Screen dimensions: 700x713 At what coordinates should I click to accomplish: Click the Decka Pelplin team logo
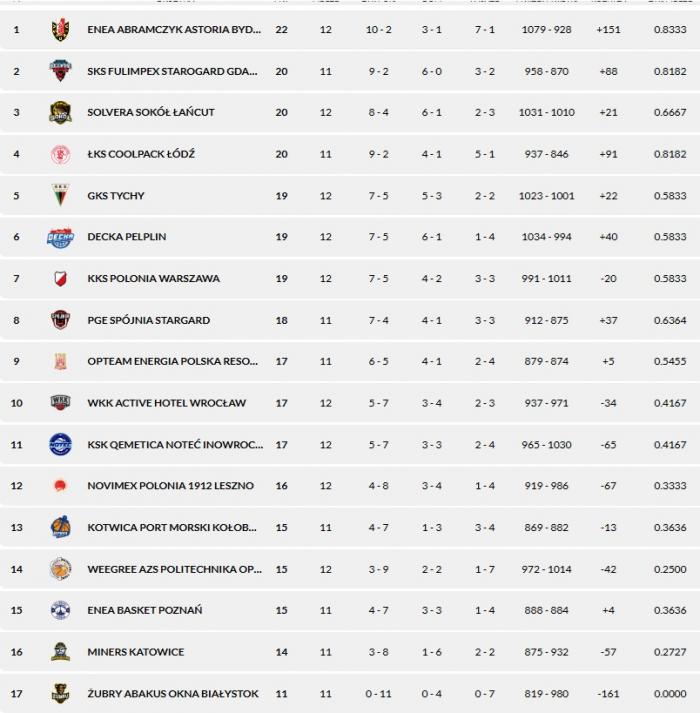click(60, 237)
